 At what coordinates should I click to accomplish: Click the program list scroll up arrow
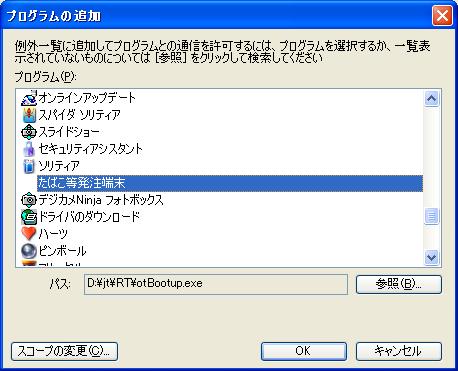[x=432, y=98]
